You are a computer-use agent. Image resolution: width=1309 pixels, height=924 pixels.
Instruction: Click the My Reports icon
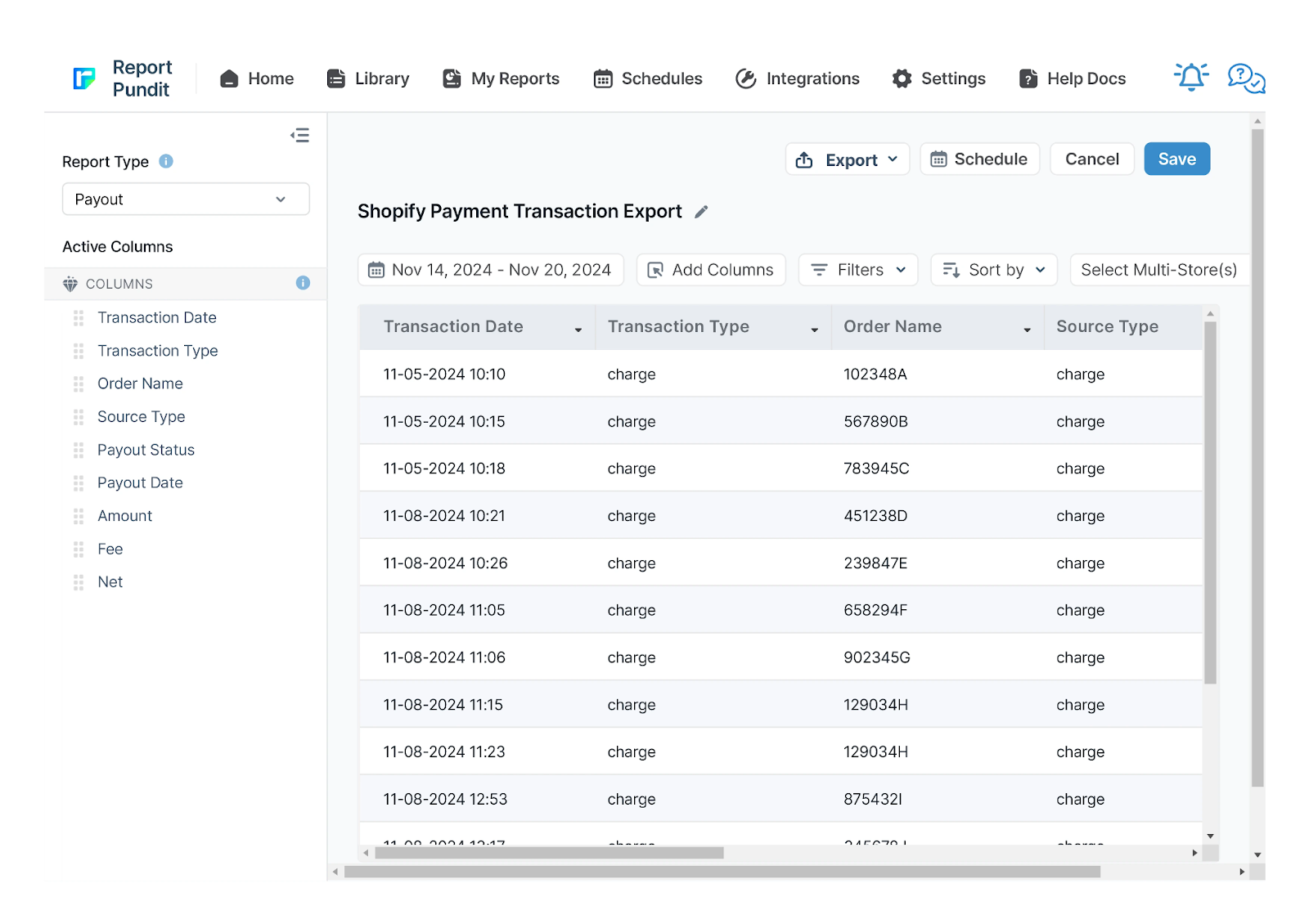[452, 78]
